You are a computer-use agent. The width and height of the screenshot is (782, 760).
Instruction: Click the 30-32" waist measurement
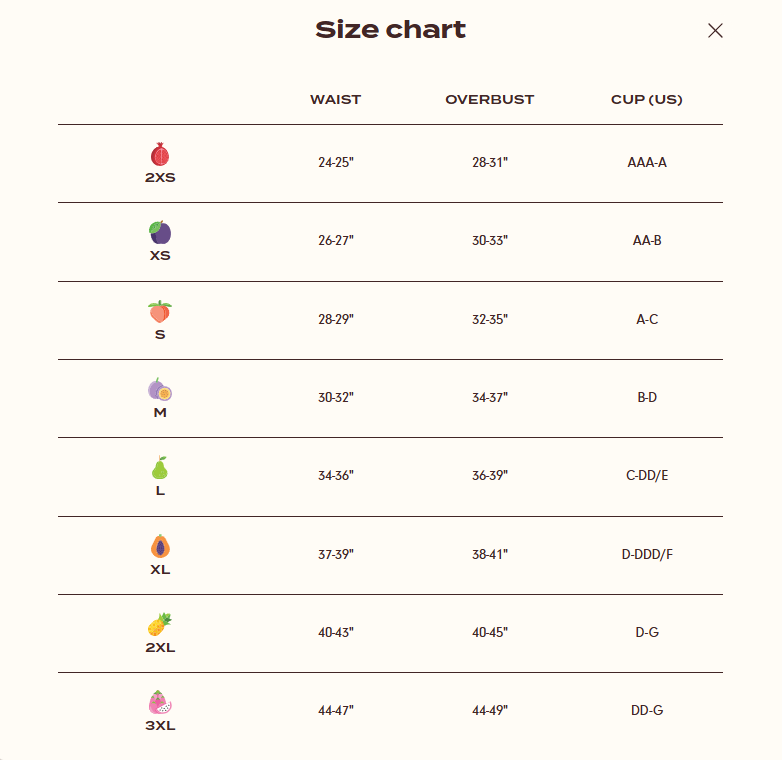coord(336,397)
